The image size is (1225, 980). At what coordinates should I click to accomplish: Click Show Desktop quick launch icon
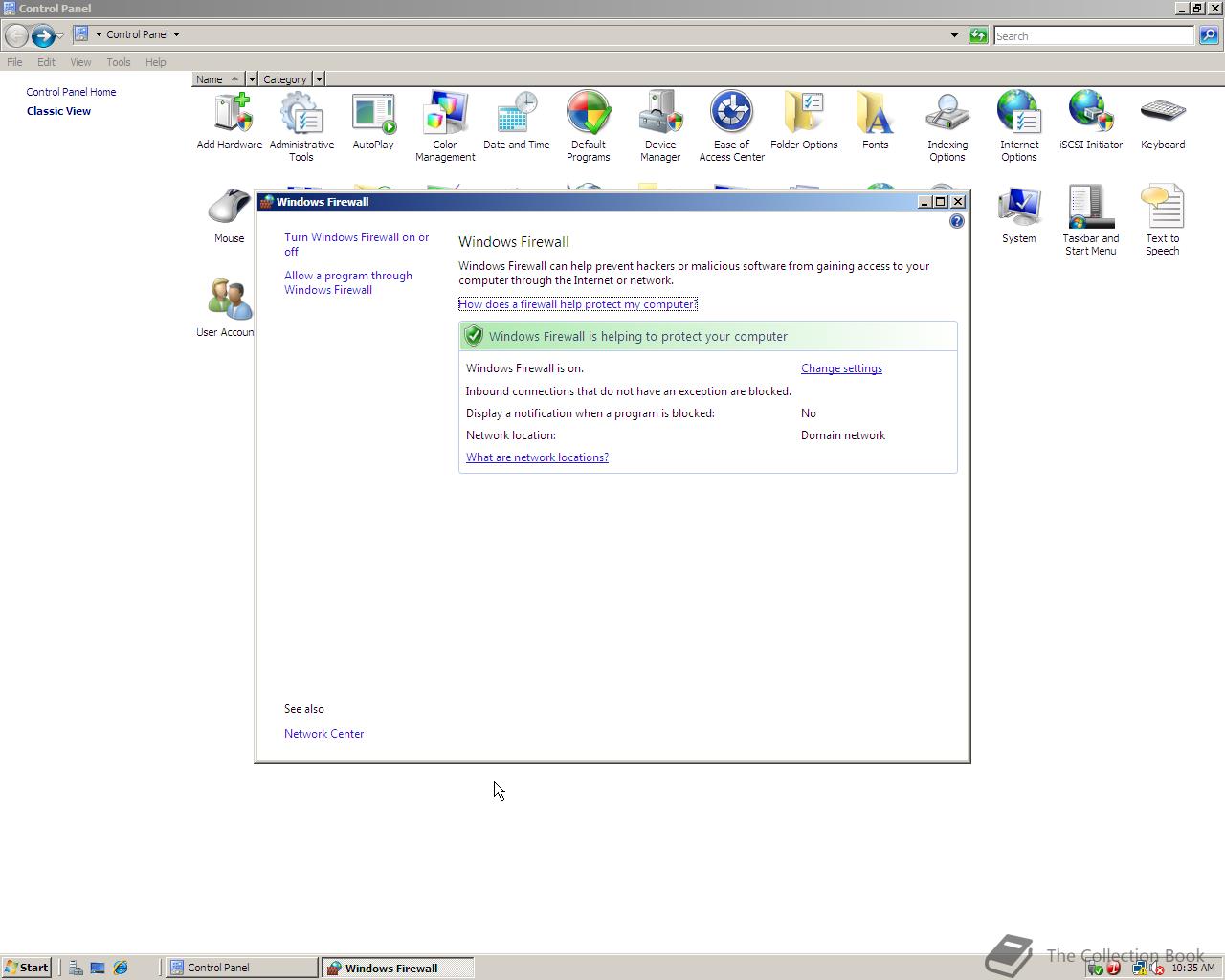click(98, 968)
